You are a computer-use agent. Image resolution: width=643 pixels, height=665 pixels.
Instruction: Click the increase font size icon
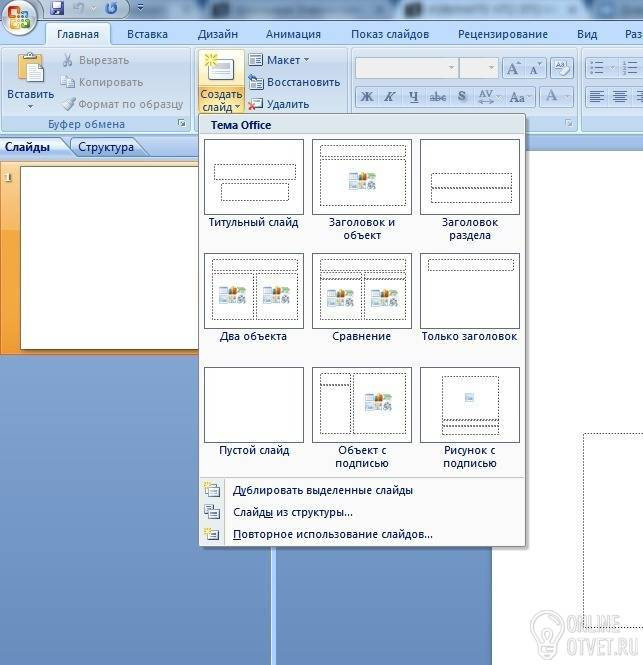(x=513, y=68)
